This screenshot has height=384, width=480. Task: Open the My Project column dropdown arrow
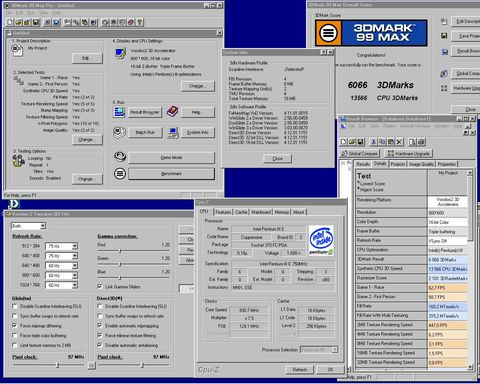[470, 173]
